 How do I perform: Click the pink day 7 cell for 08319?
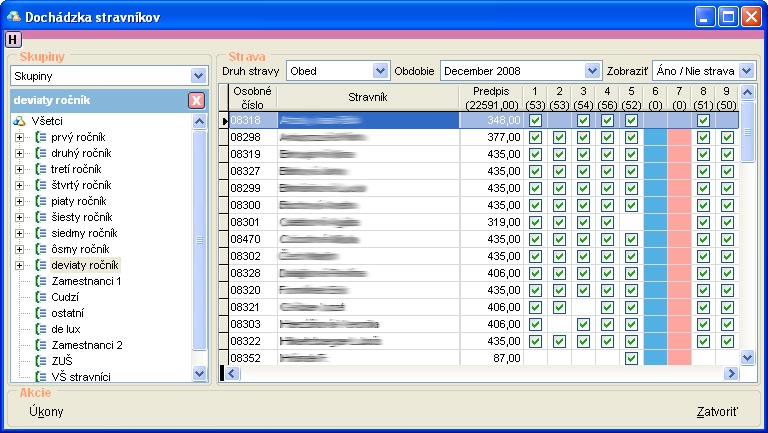coord(679,154)
